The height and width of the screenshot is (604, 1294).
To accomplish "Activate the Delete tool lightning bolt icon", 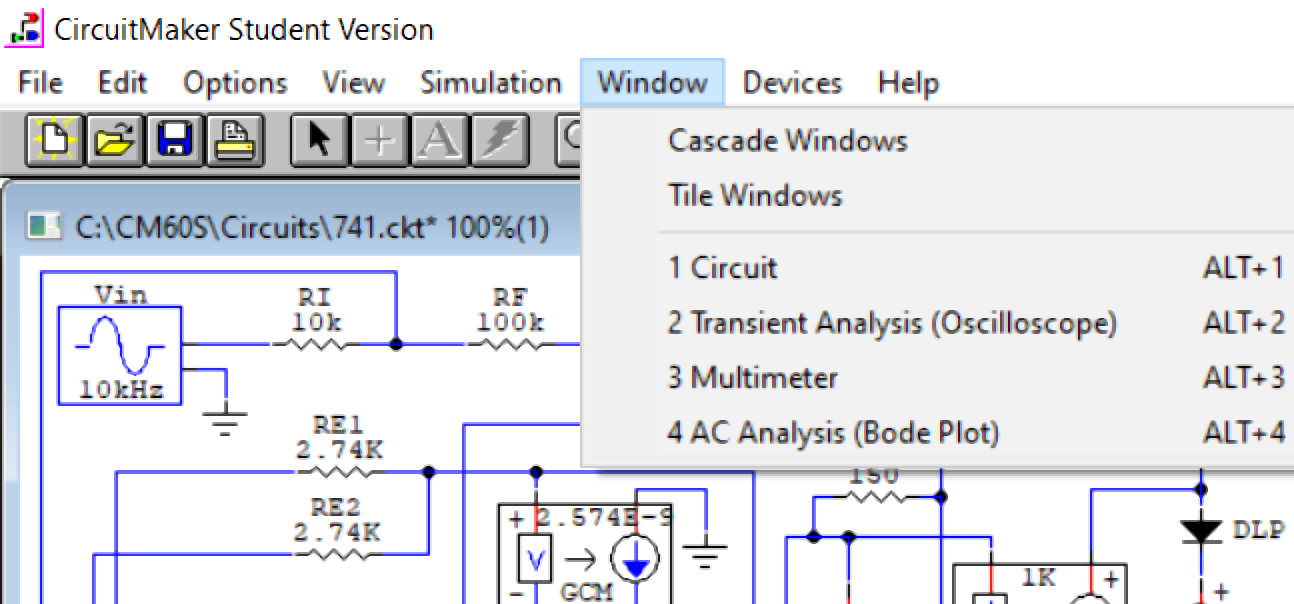I will pyautogui.click(x=495, y=141).
